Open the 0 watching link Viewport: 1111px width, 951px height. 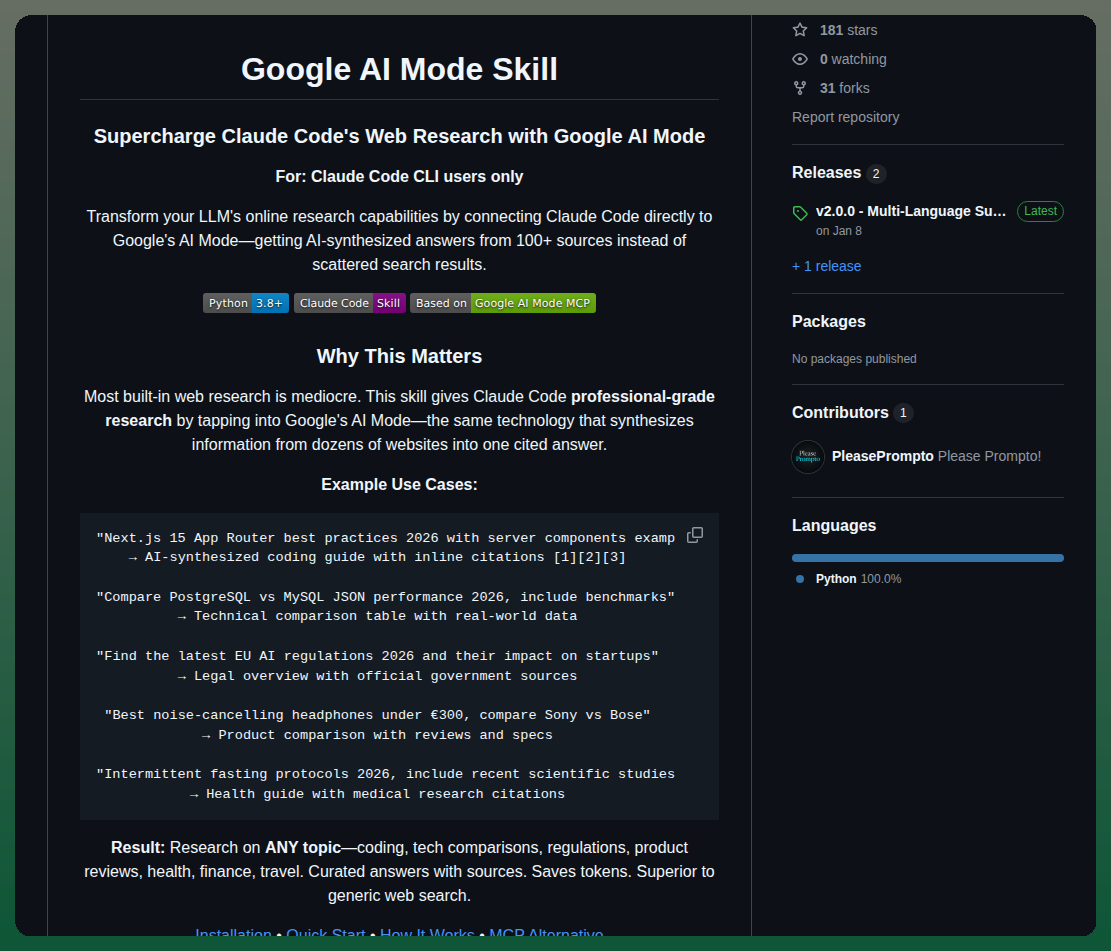point(853,59)
